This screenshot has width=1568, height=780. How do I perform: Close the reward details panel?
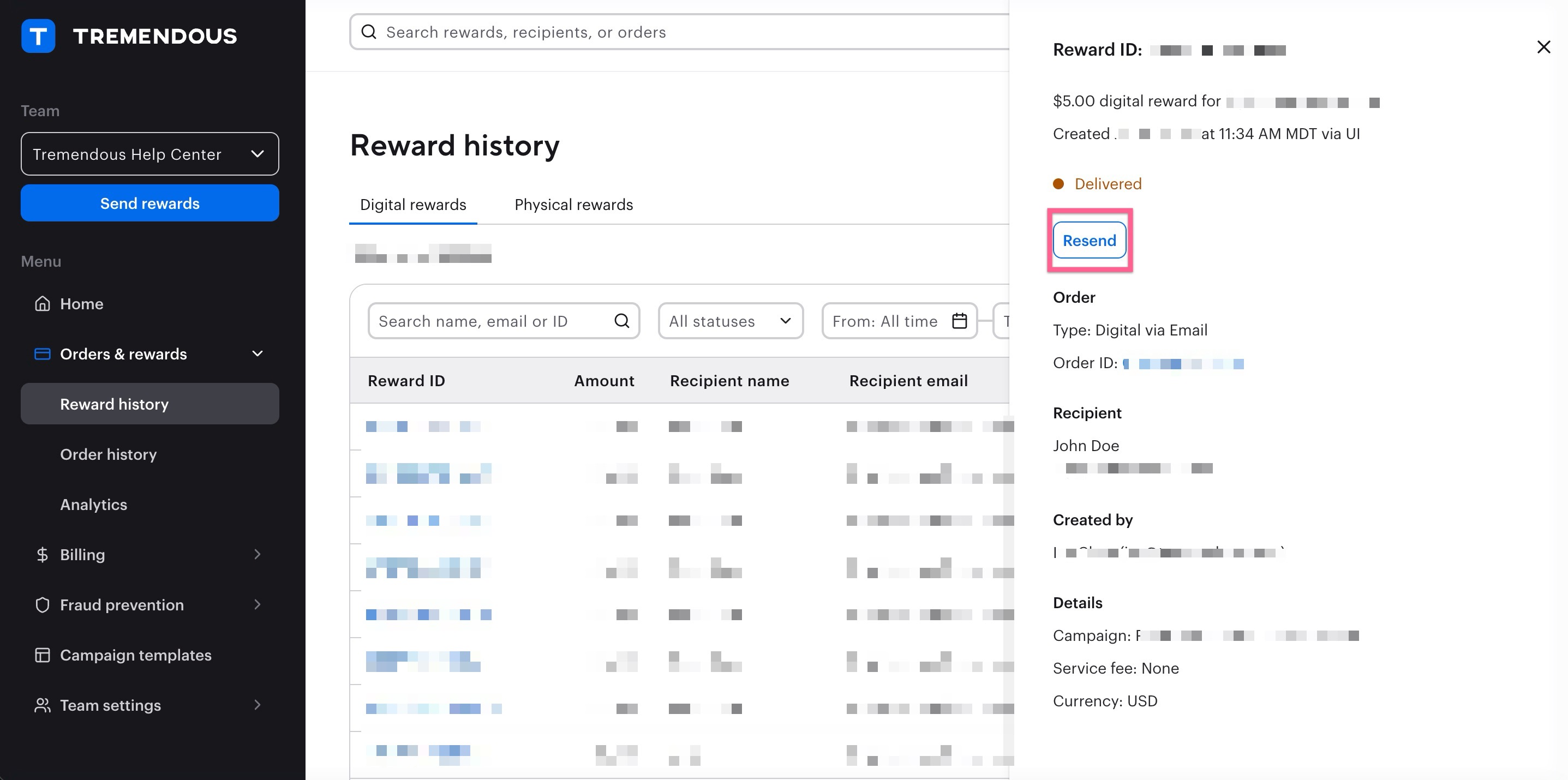pos(1543,47)
